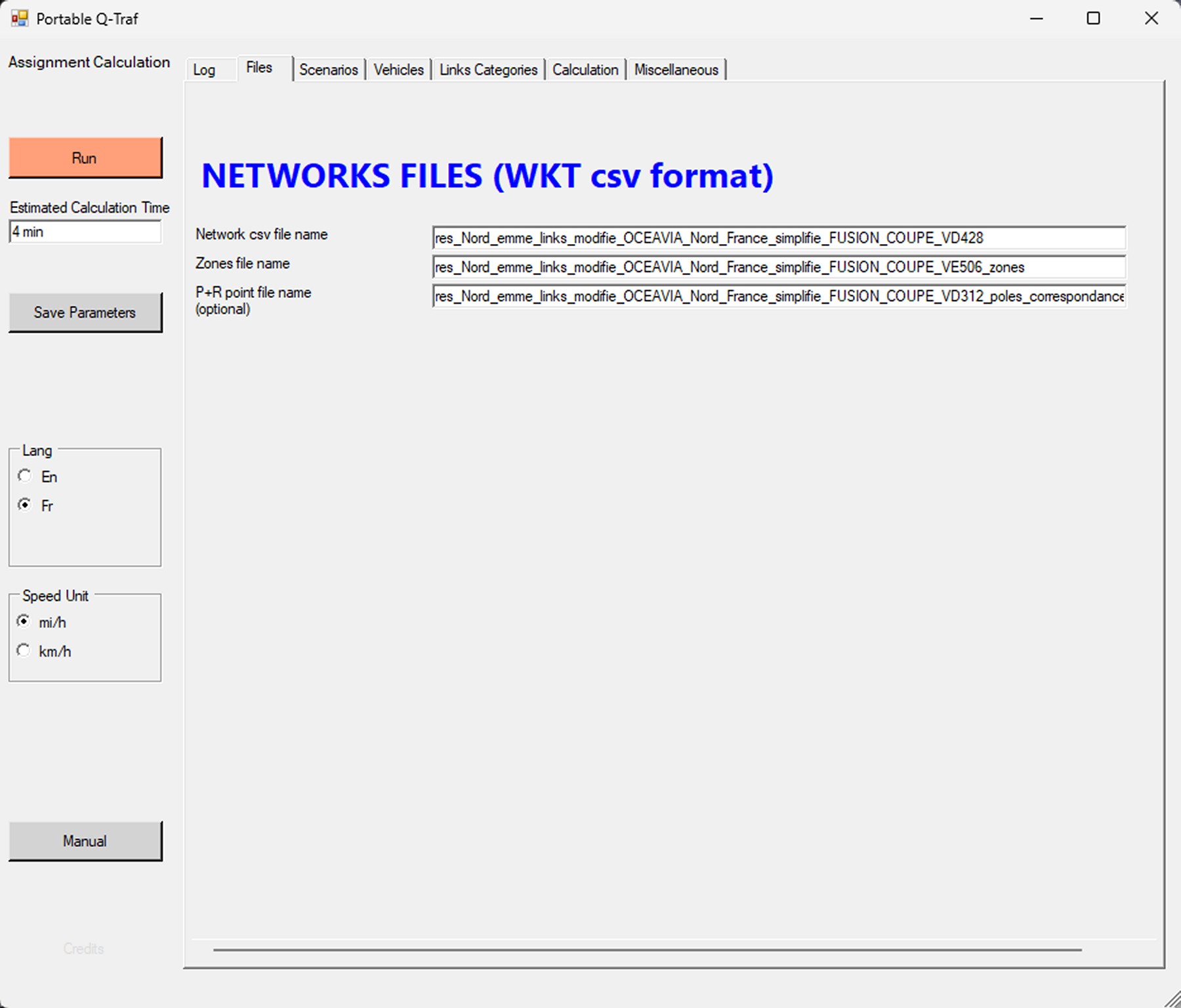This screenshot has width=1181, height=1008.
Task: Click the Lang group label
Action: pos(37,451)
